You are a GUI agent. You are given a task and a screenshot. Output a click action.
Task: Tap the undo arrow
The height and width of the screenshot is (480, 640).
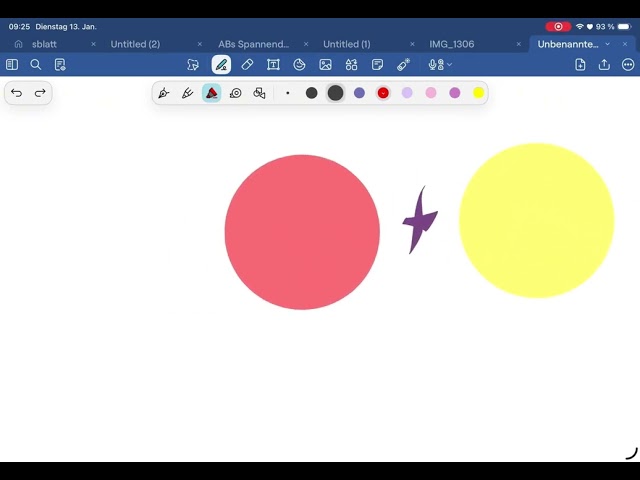17,93
